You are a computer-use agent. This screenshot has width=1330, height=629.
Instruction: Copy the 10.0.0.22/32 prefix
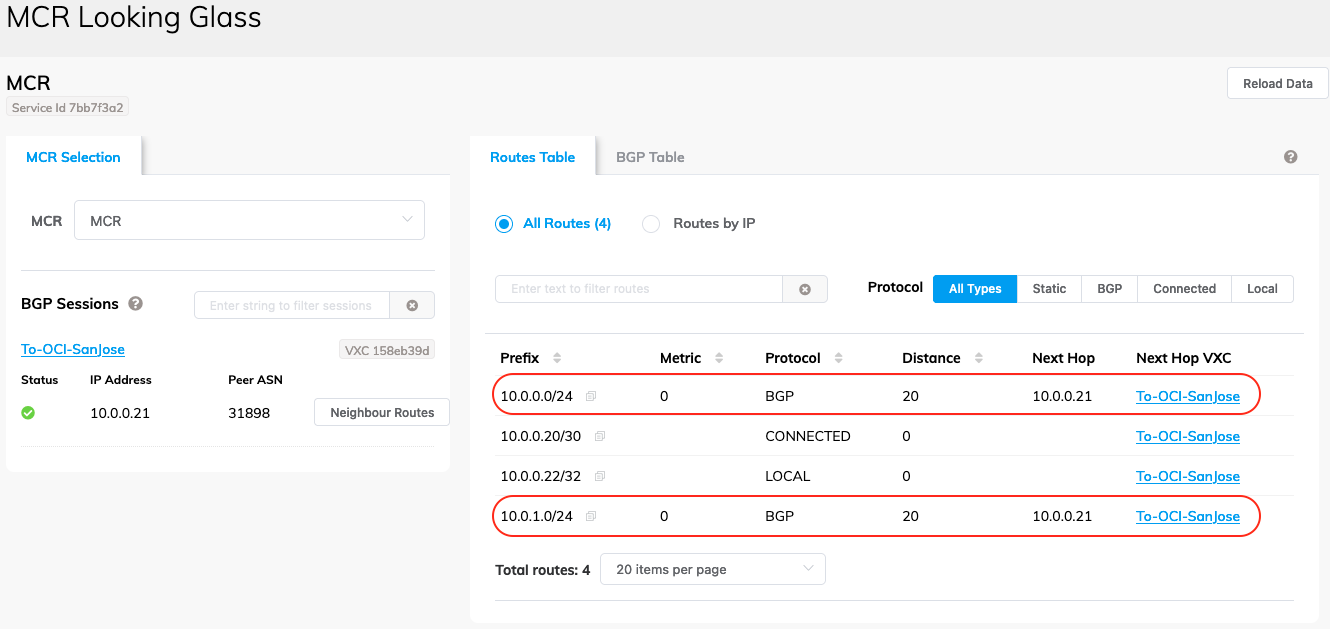[600, 477]
